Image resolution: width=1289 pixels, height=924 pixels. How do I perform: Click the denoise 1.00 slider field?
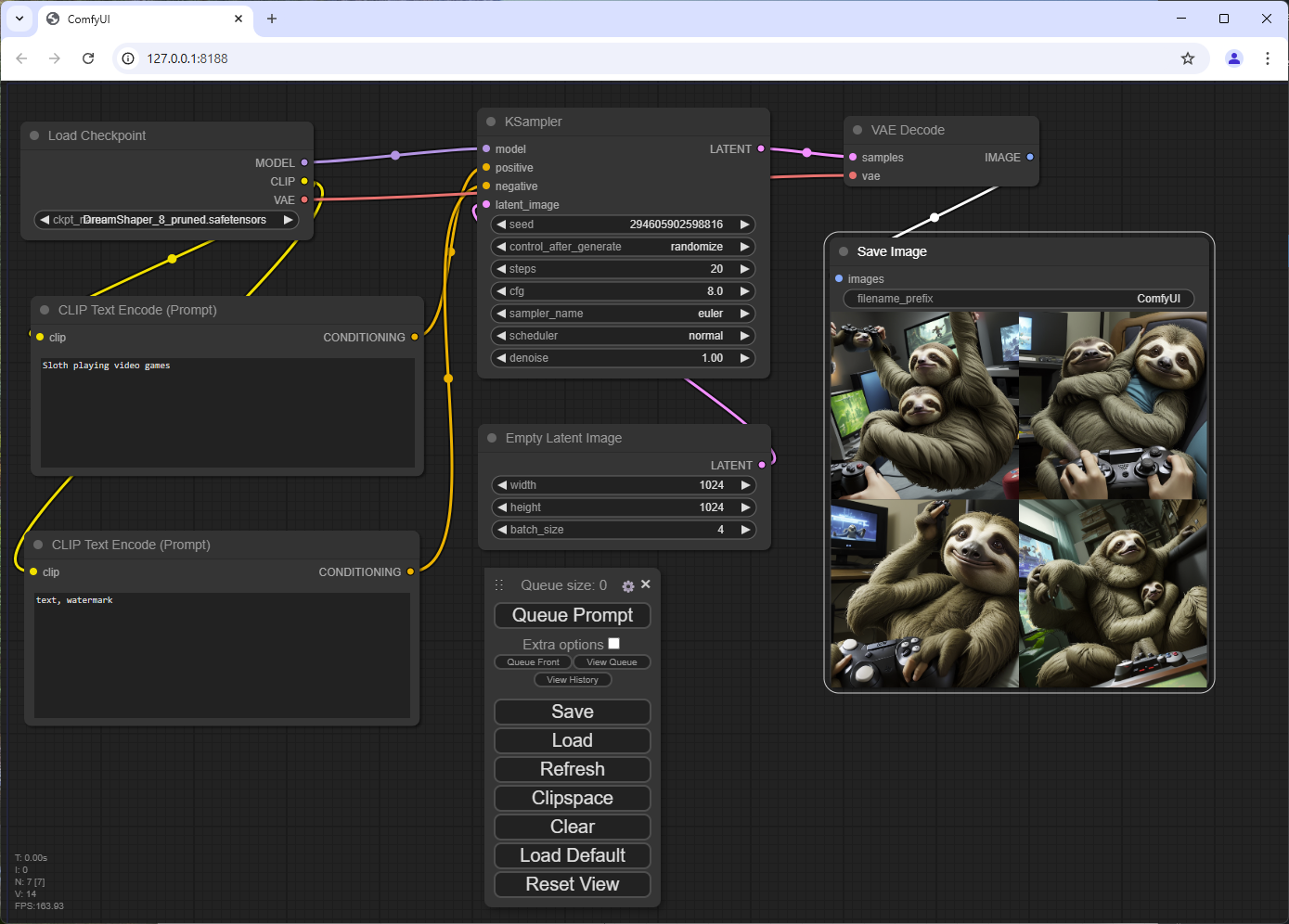point(623,358)
